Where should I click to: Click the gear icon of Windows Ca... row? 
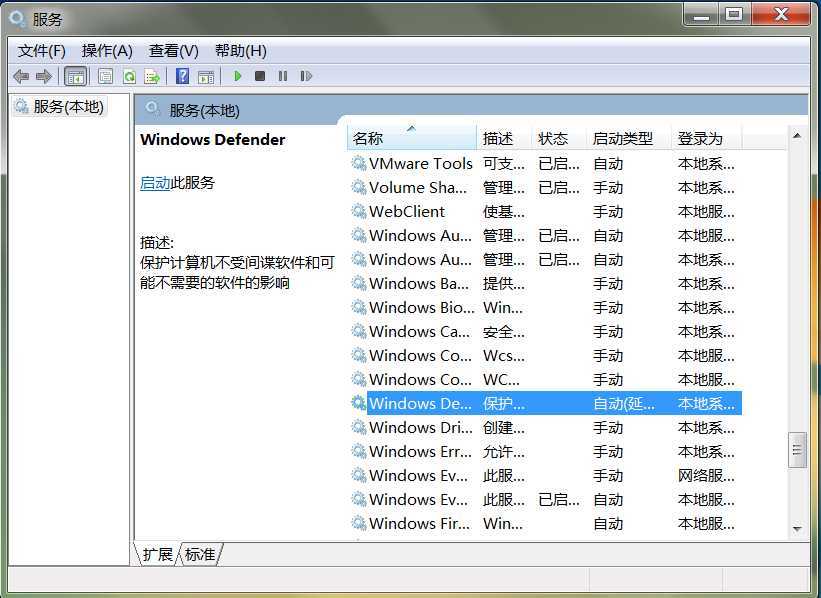click(359, 331)
